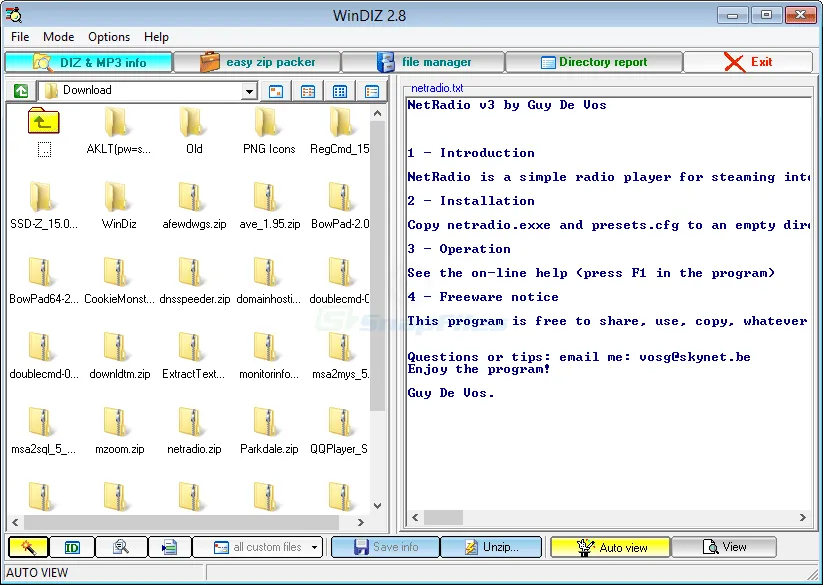Select CookieMonst... archive

[119, 280]
